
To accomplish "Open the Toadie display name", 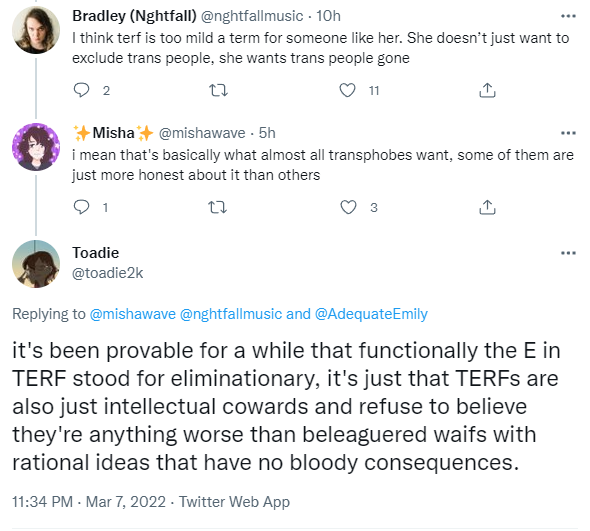I will point(96,253).
